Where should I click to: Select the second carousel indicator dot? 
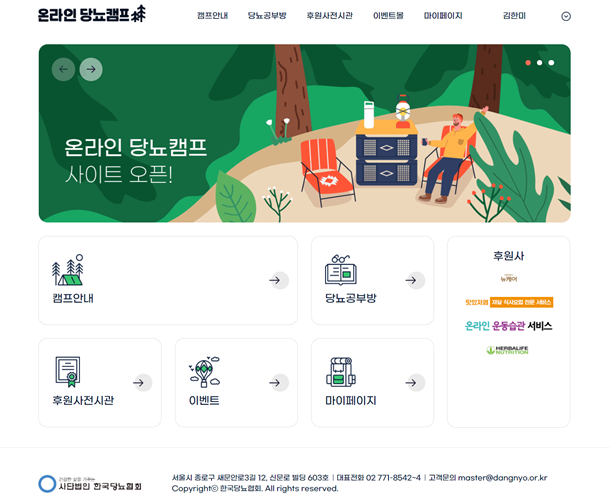tap(540, 63)
